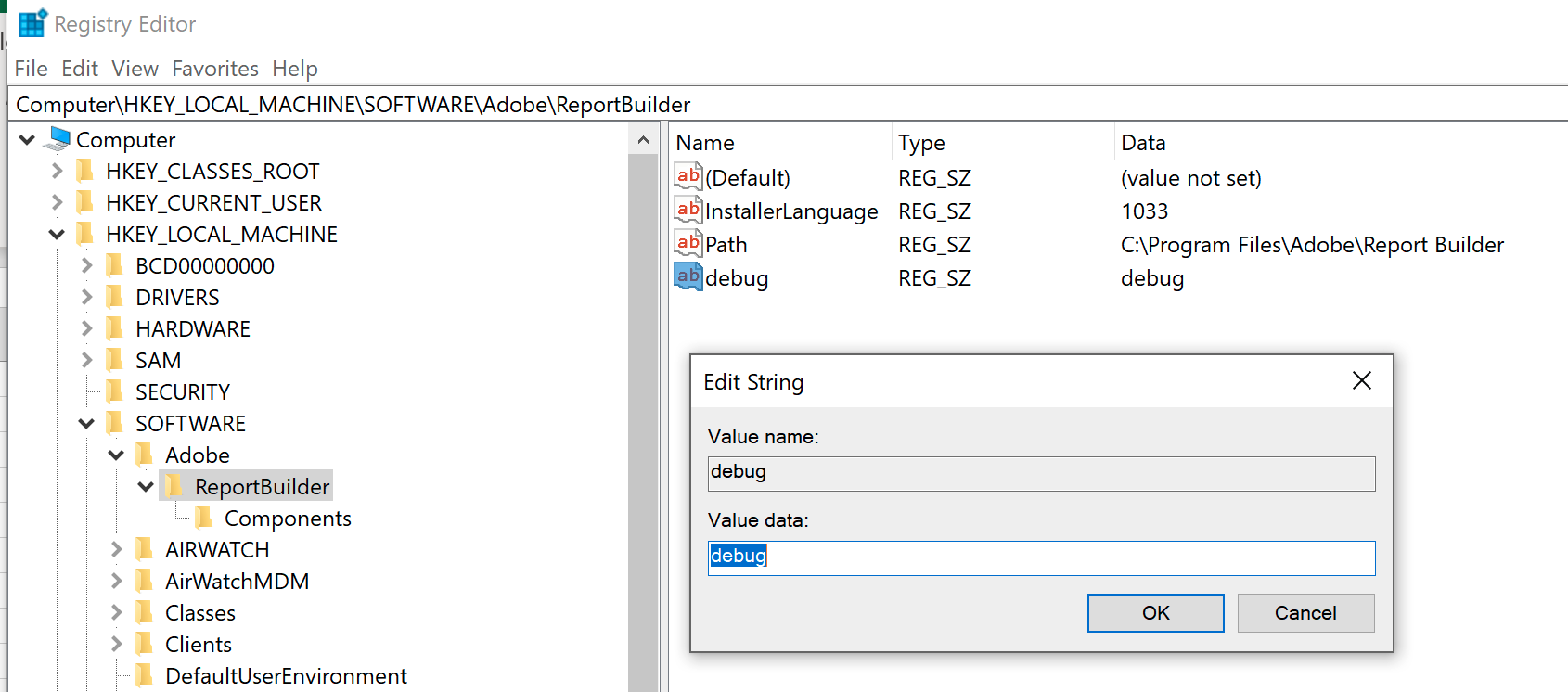Cancel the Edit String dialog
1568x692 pixels.
(1305, 613)
